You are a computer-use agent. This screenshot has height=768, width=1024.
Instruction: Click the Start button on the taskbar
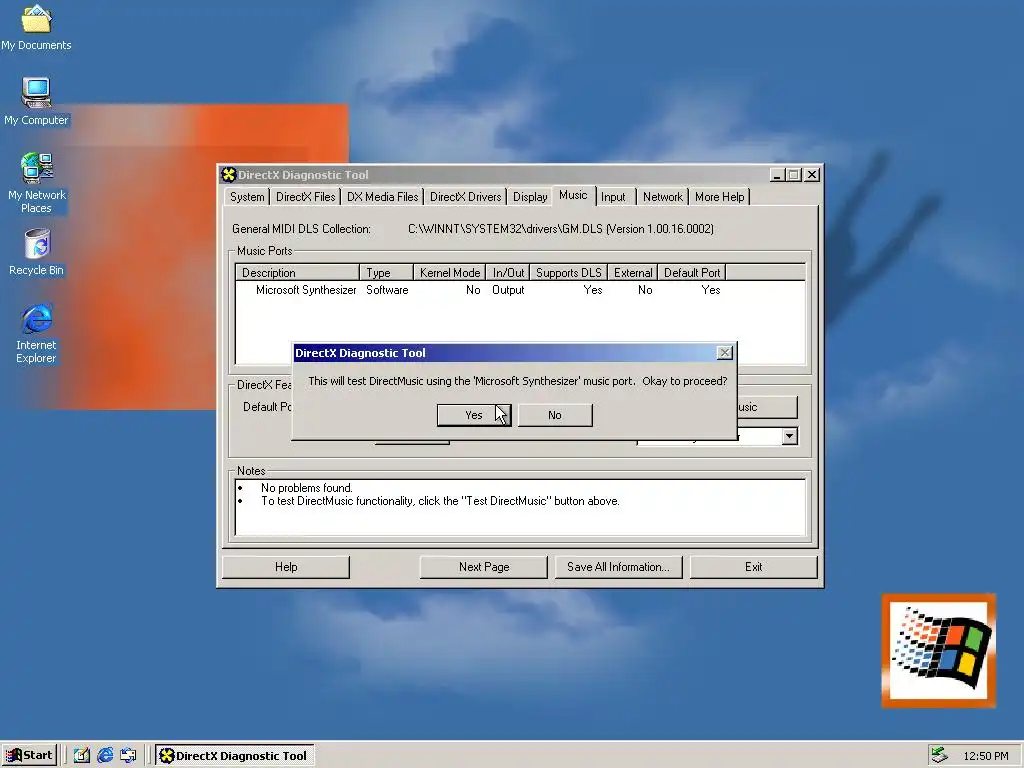click(29, 756)
